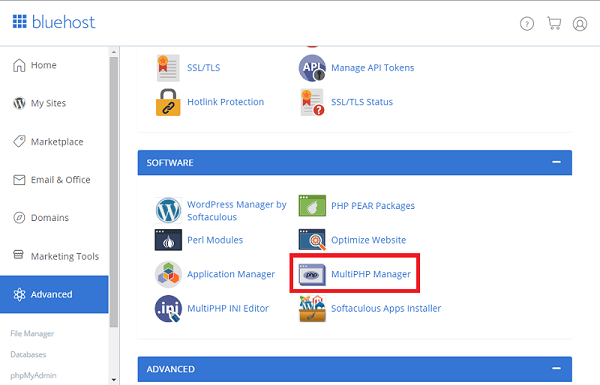Open the Manage API Tokens link
Viewport: 600px width, 385px height.
coord(373,68)
